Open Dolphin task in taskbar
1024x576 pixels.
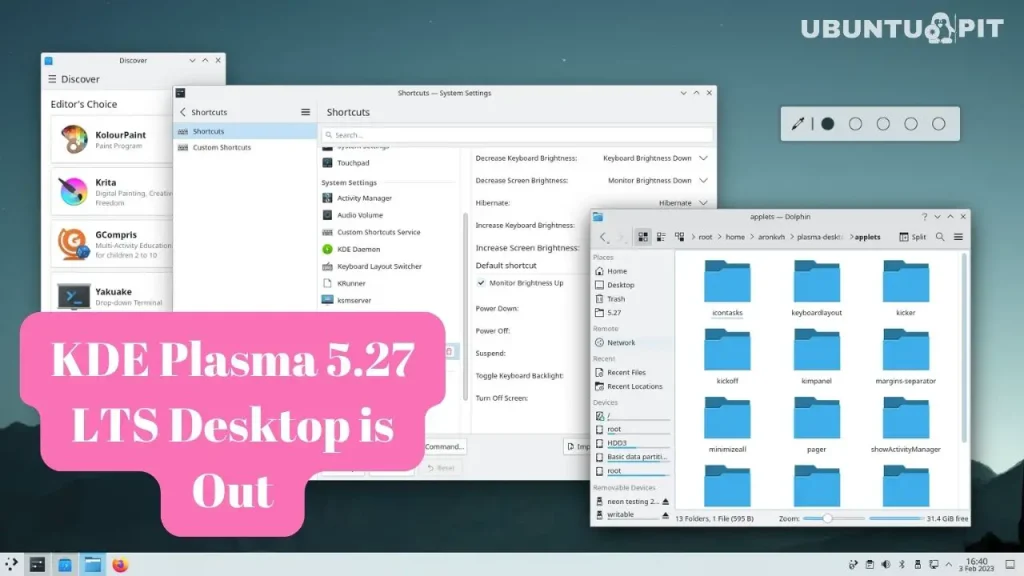click(93, 564)
